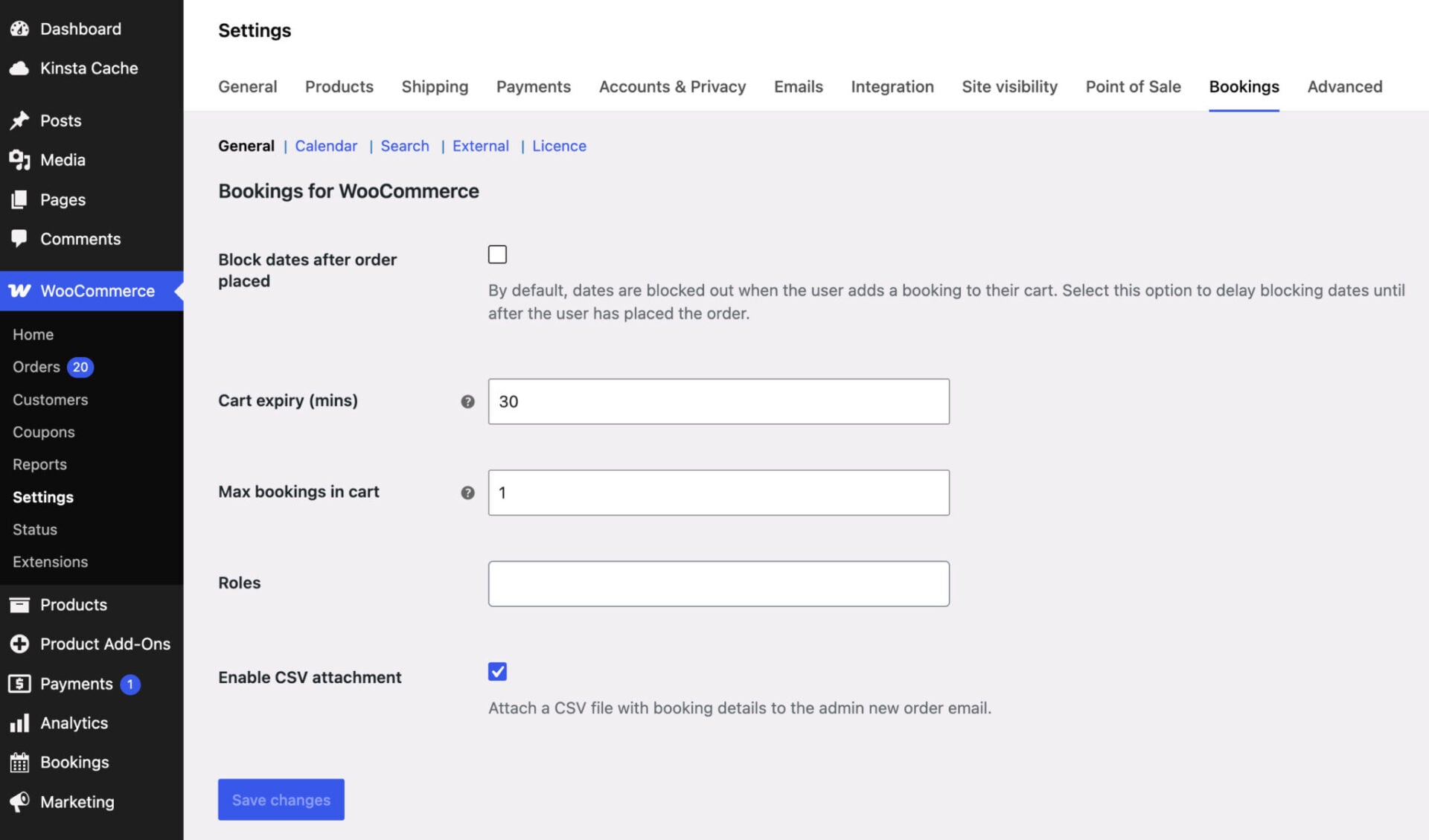Click the Marketing megaphone icon

click(x=19, y=802)
